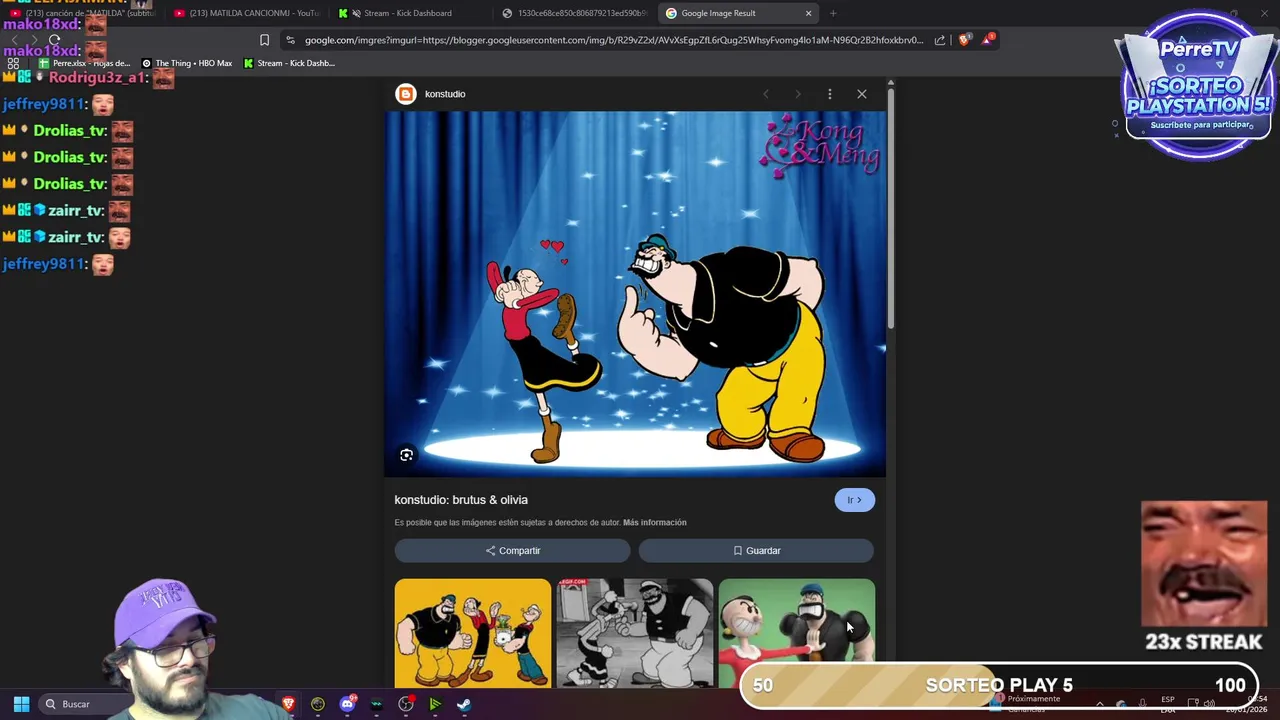This screenshot has width=1280, height=720.
Task: Open the Windows Start menu
Action: click(x=21, y=704)
